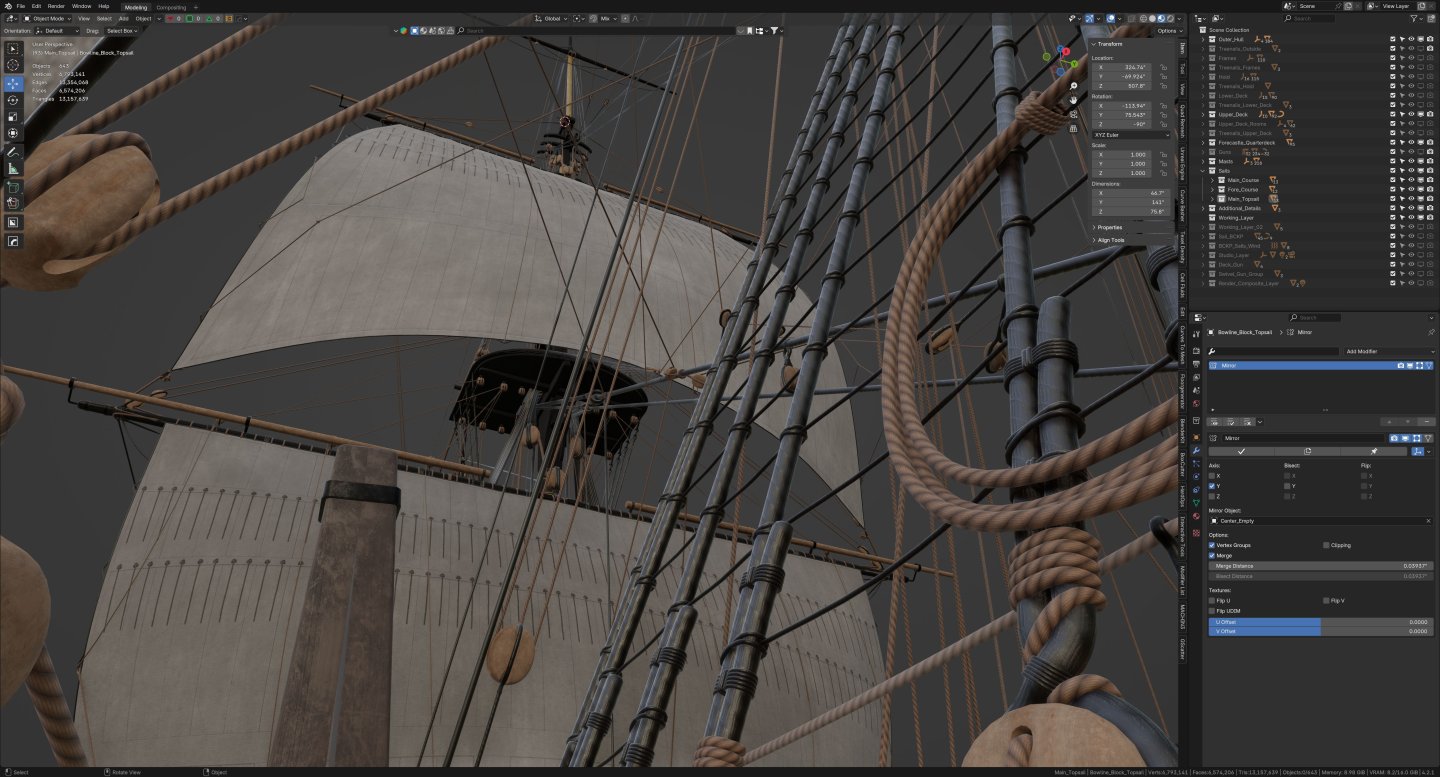Enable Flip U texture checkbox
The width and height of the screenshot is (1440, 777).
[x=1212, y=600]
